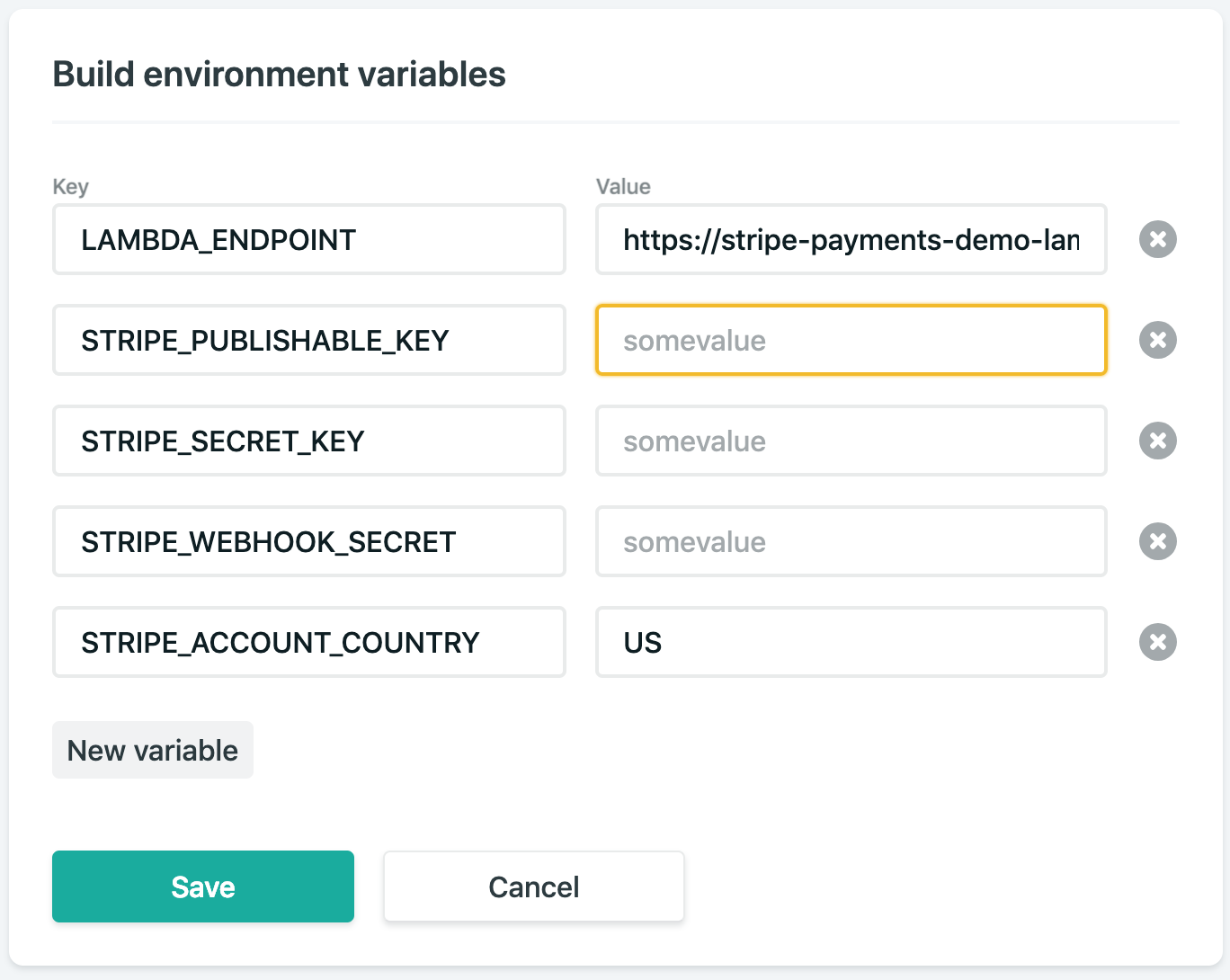Cancel editing environment variables
This screenshot has width=1230, height=980.
pyautogui.click(x=534, y=886)
